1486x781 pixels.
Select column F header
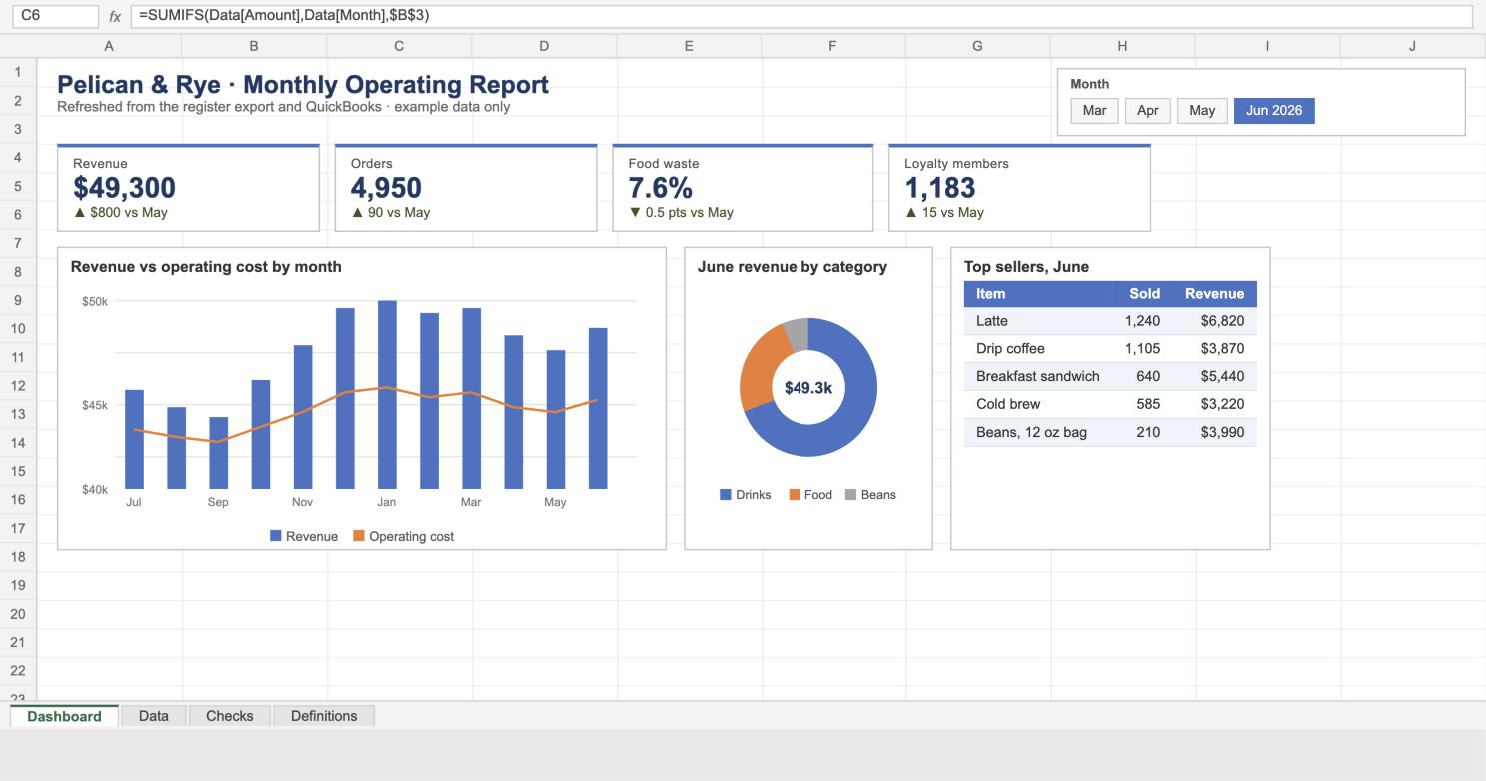pos(833,46)
